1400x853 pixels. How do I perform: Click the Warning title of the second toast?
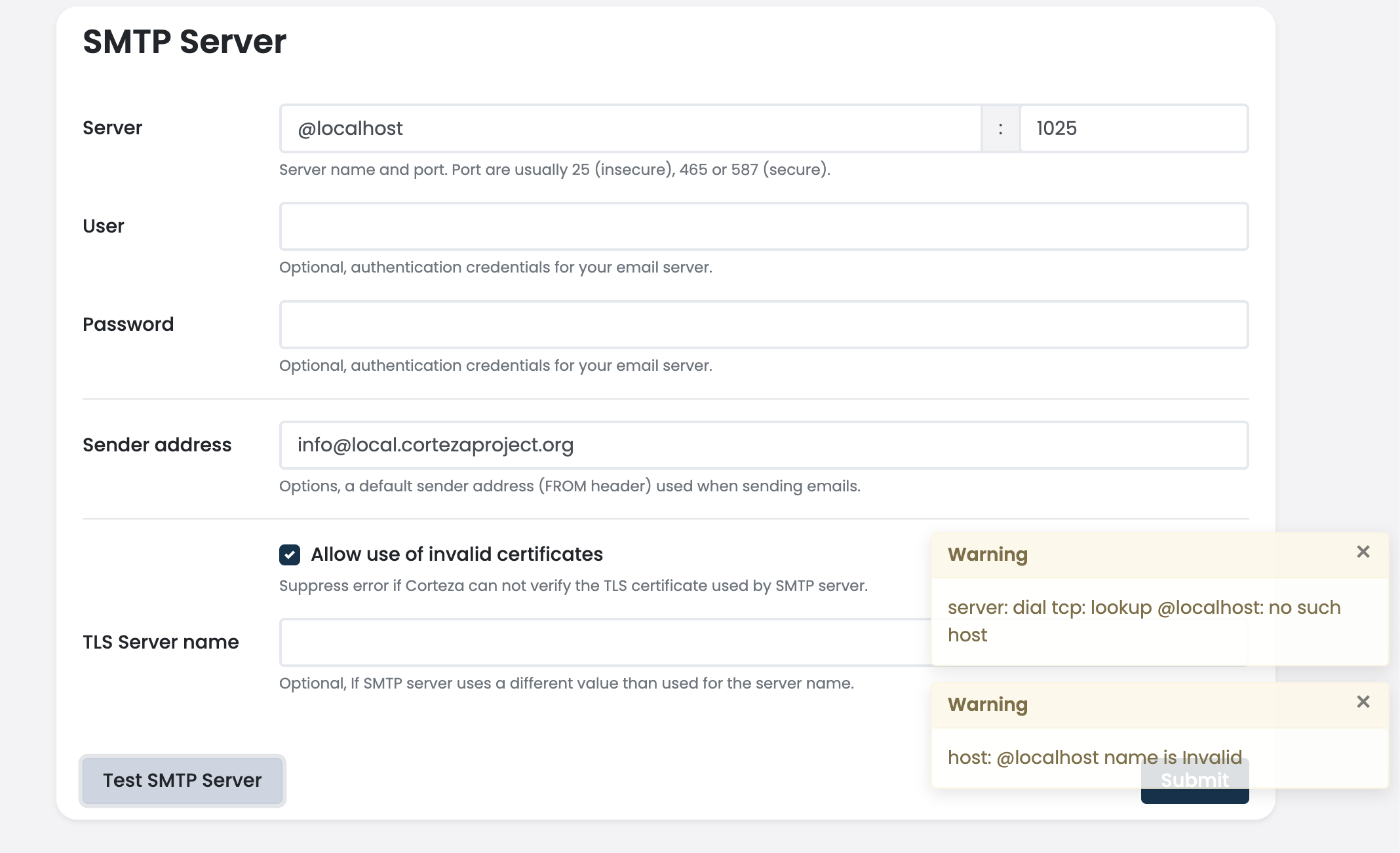point(988,704)
